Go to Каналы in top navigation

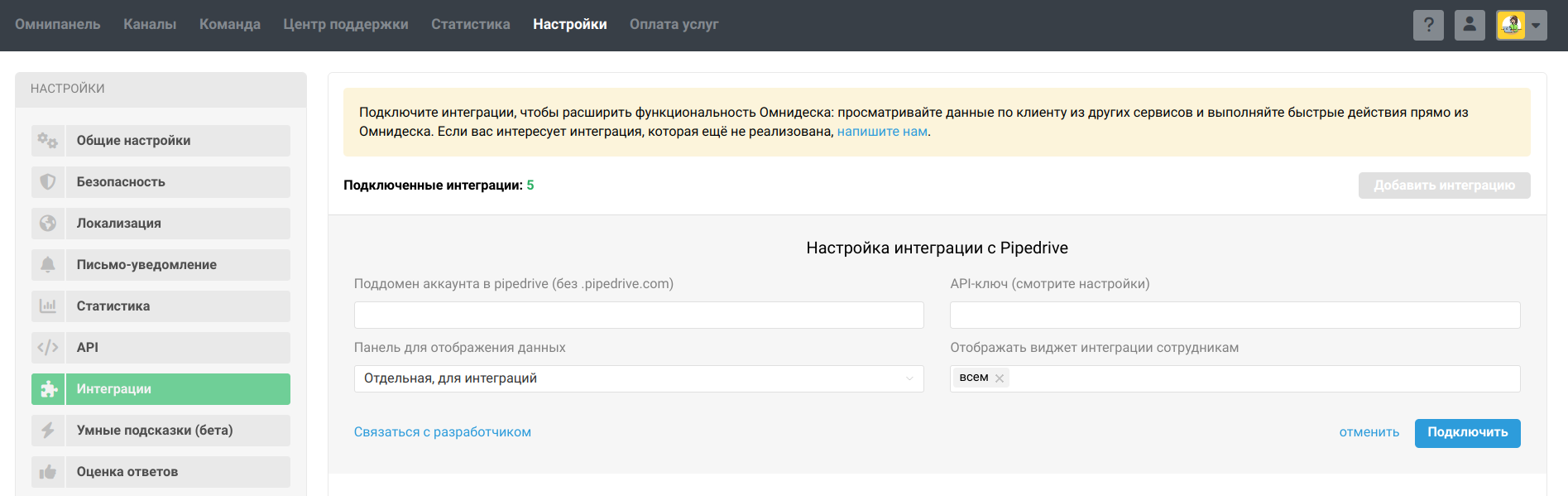(x=150, y=24)
